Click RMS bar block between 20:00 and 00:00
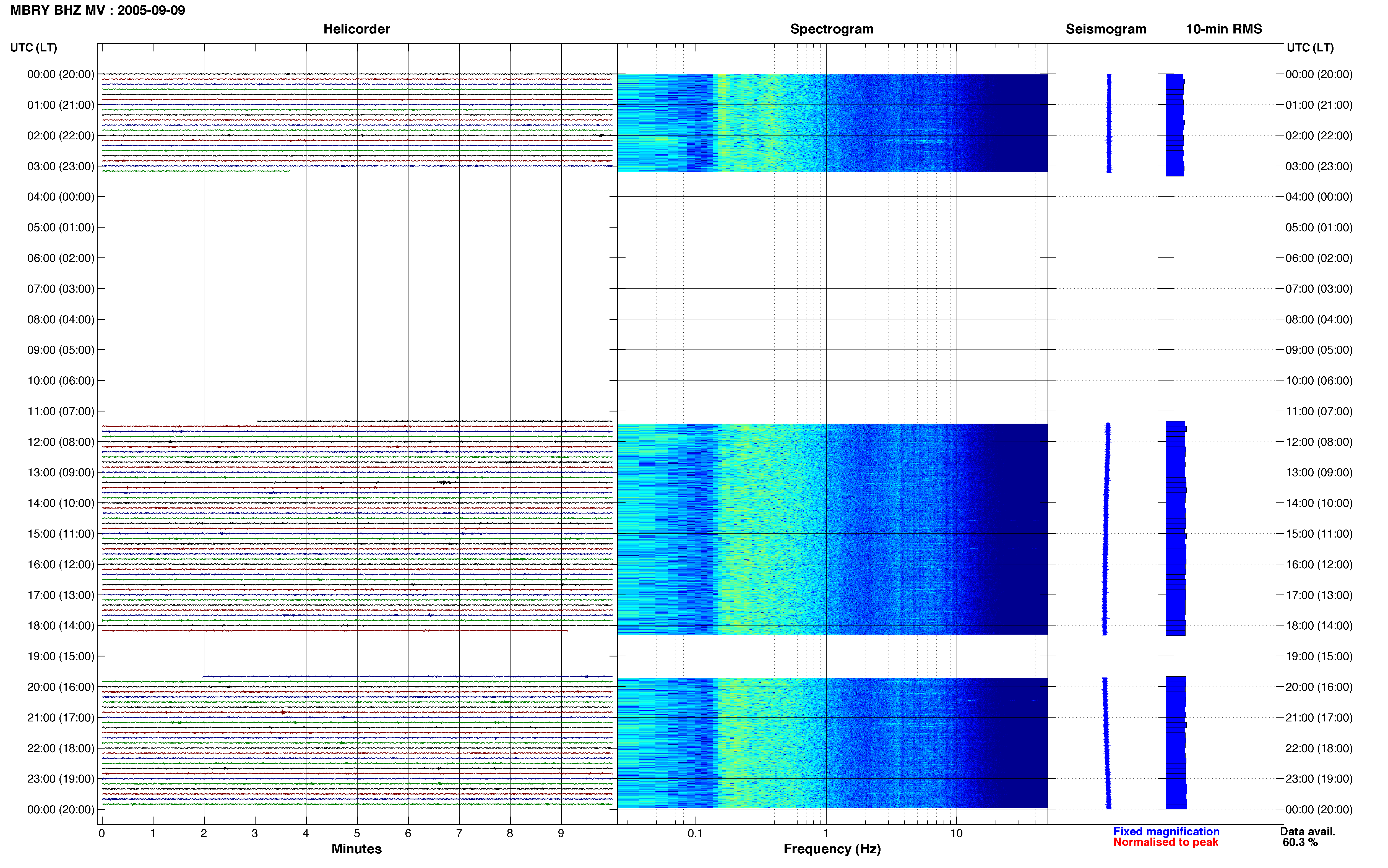This screenshot has width=1388, height=868. (x=1176, y=743)
